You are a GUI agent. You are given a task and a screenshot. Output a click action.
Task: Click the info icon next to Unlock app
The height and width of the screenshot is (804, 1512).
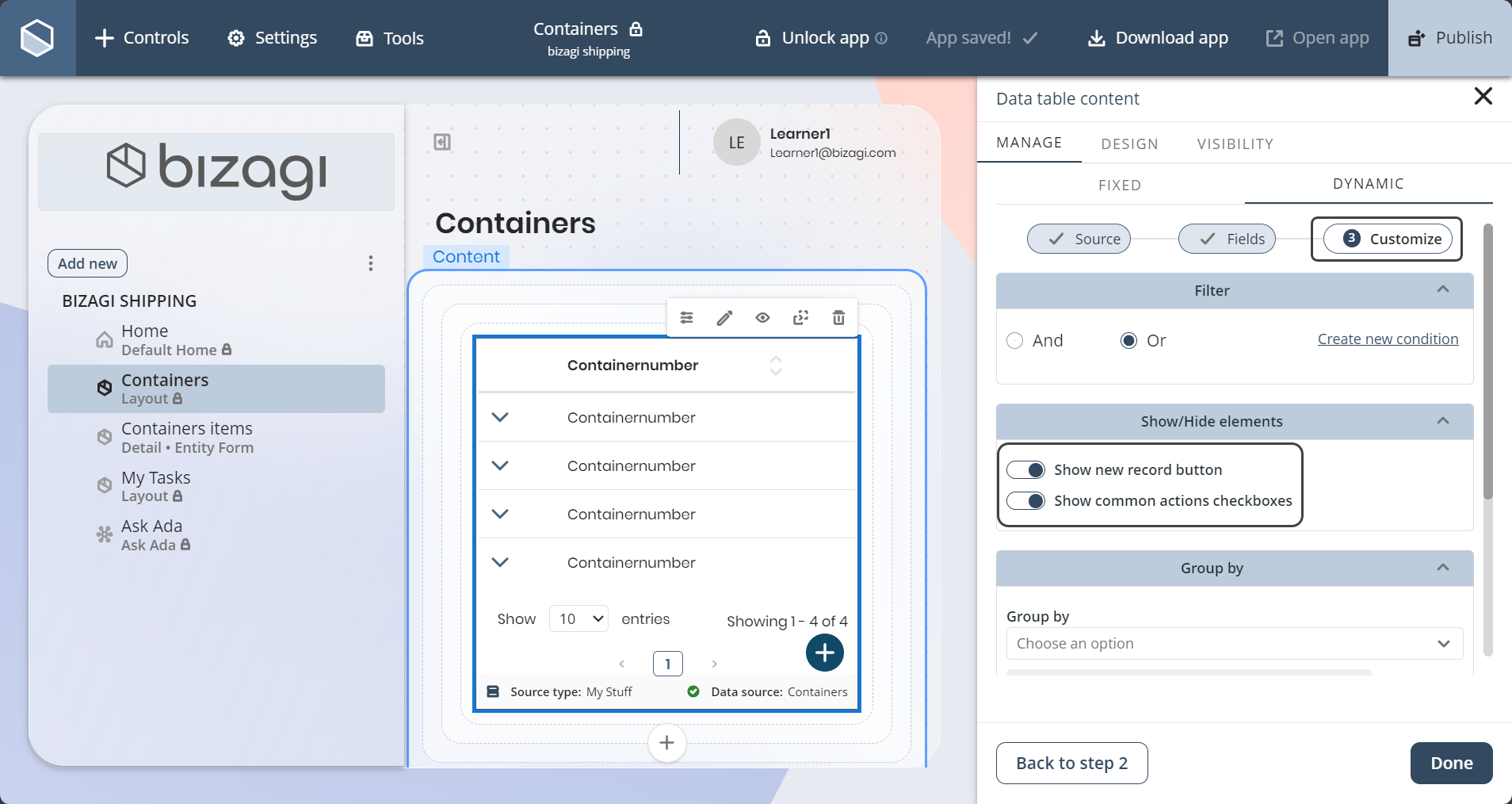881,38
